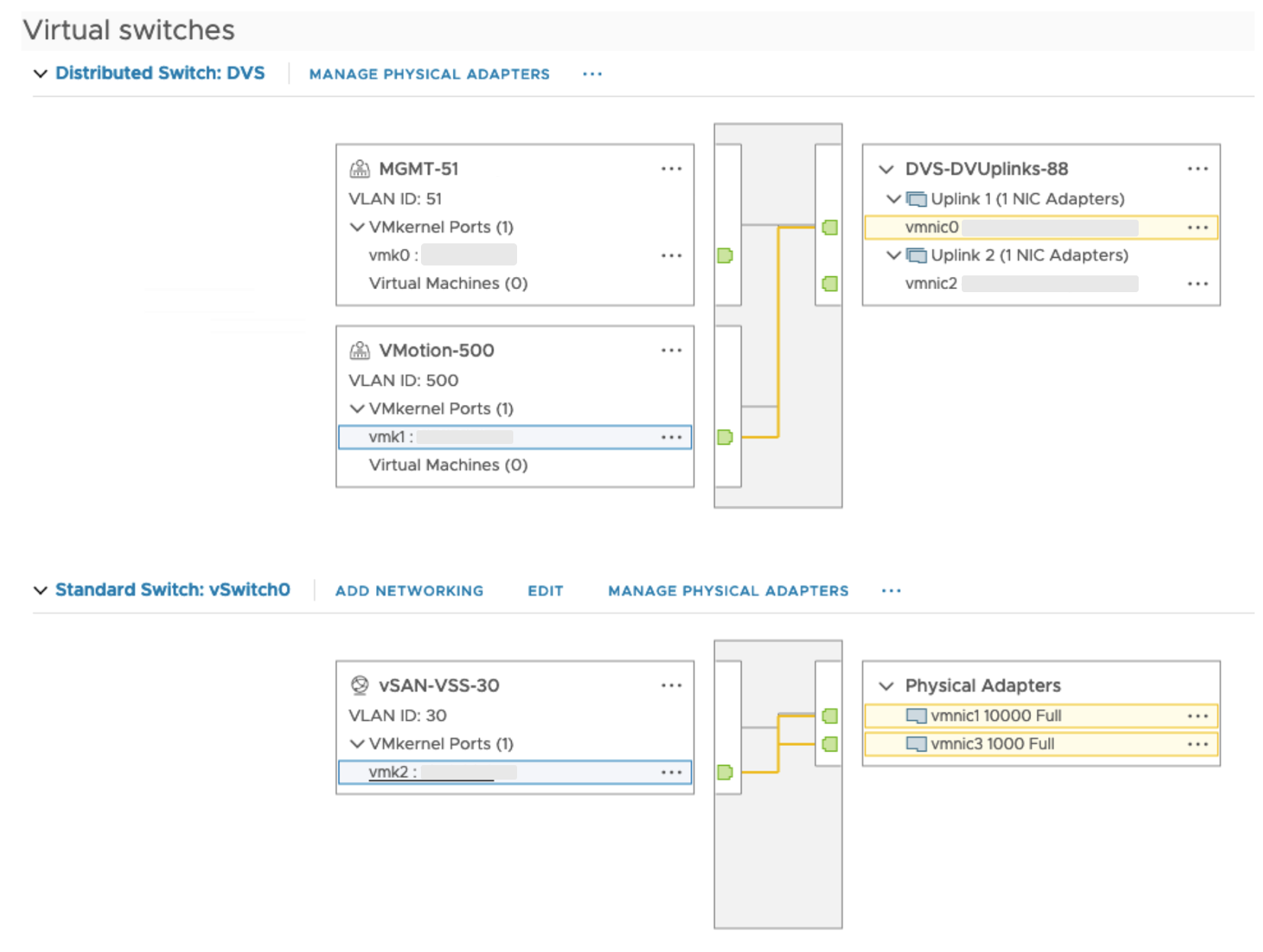Click the vmnic1 adapter icon

coord(916,716)
